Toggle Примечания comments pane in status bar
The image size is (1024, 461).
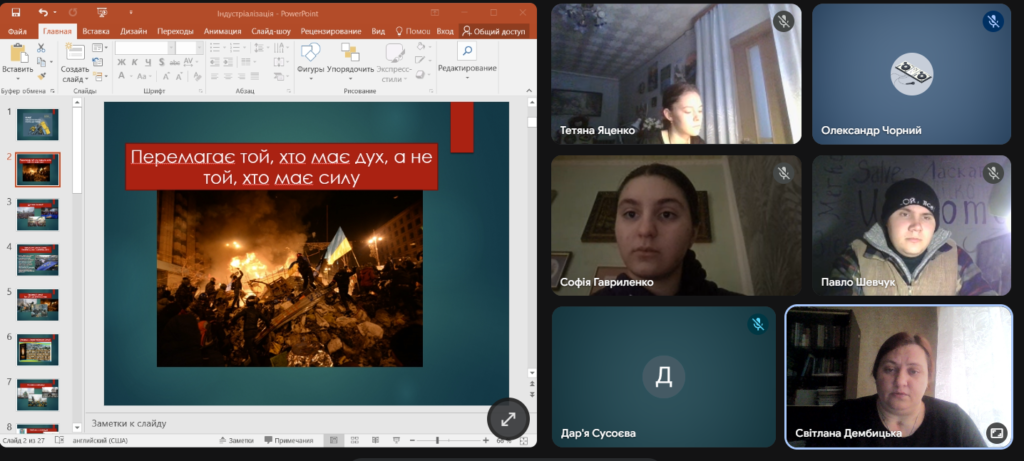289,440
